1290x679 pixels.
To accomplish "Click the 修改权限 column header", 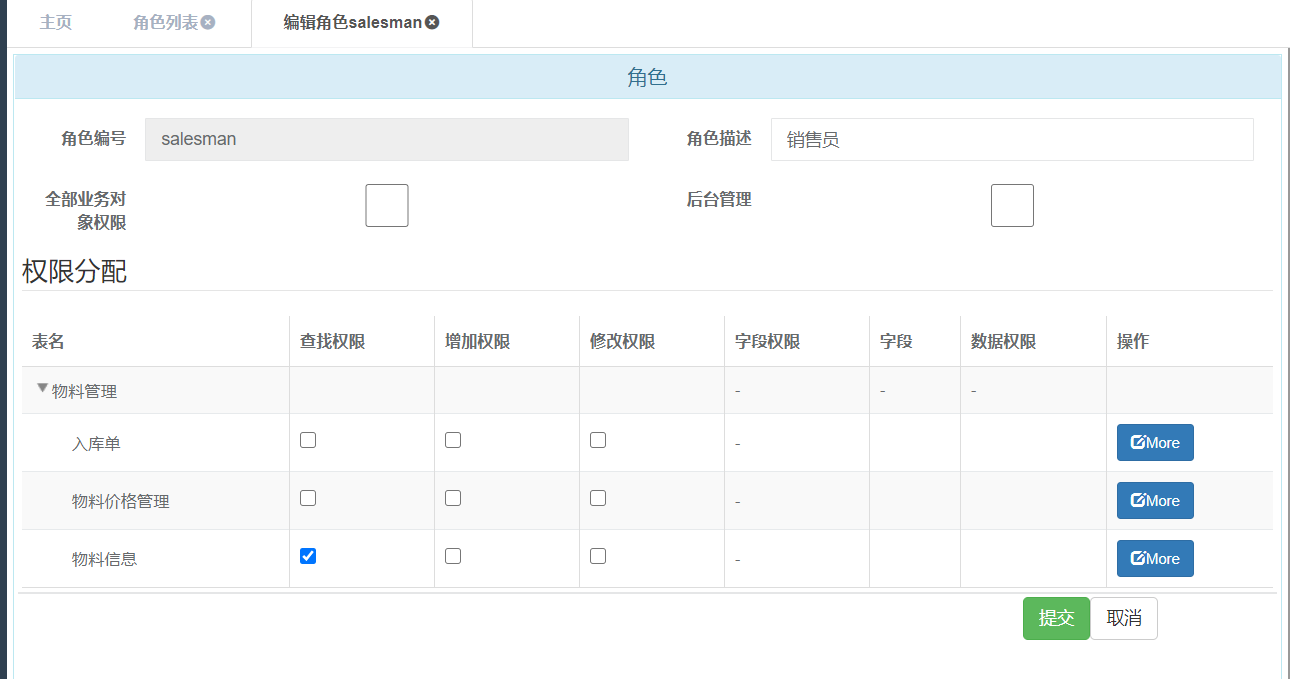I will coord(623,342).
